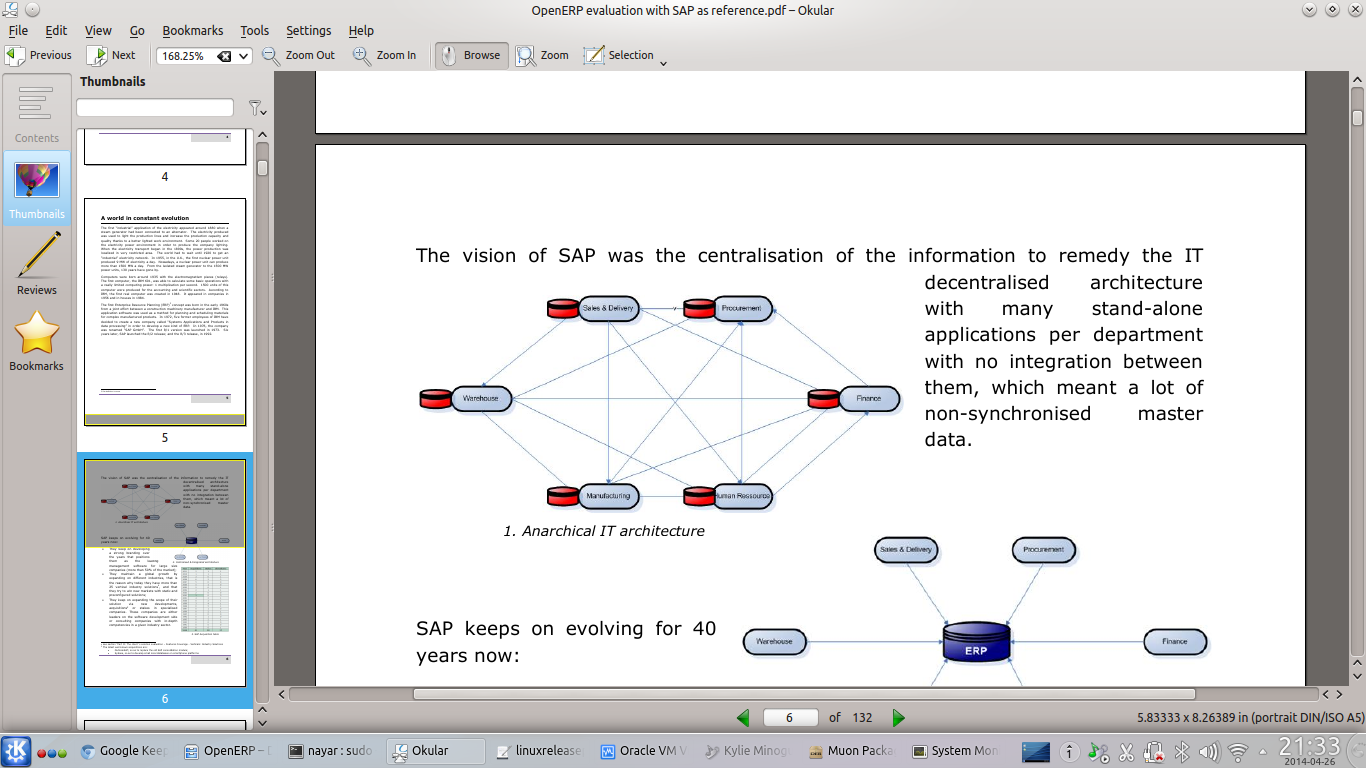Expand hidden system tray icons arrow
Image resolution: width=1366 pixels, height=768 pixels.
pyautogui.click(x=1262, y=751)
